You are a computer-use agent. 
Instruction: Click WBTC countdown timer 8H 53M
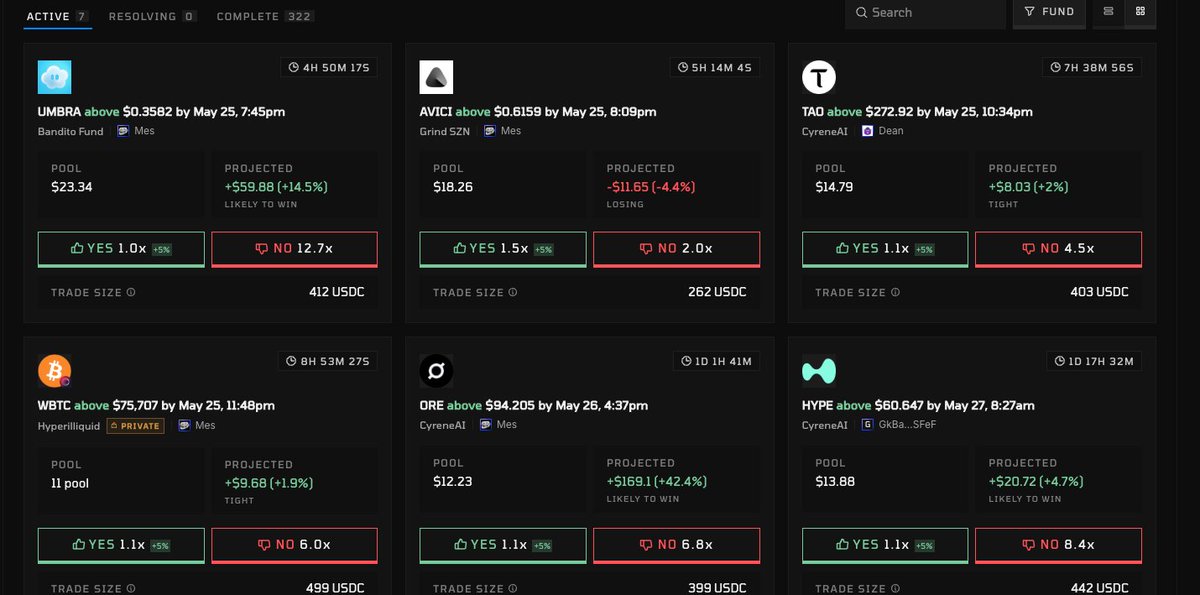pos(329,361)
